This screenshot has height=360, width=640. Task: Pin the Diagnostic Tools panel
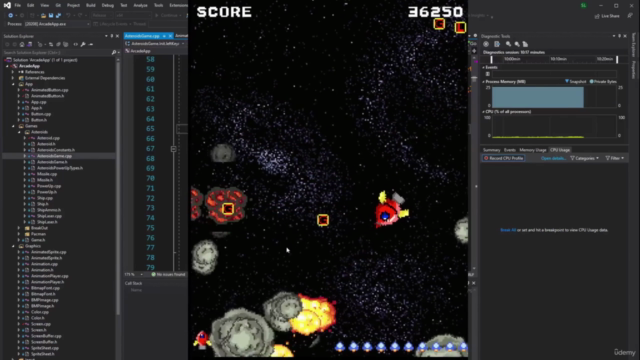620,36
